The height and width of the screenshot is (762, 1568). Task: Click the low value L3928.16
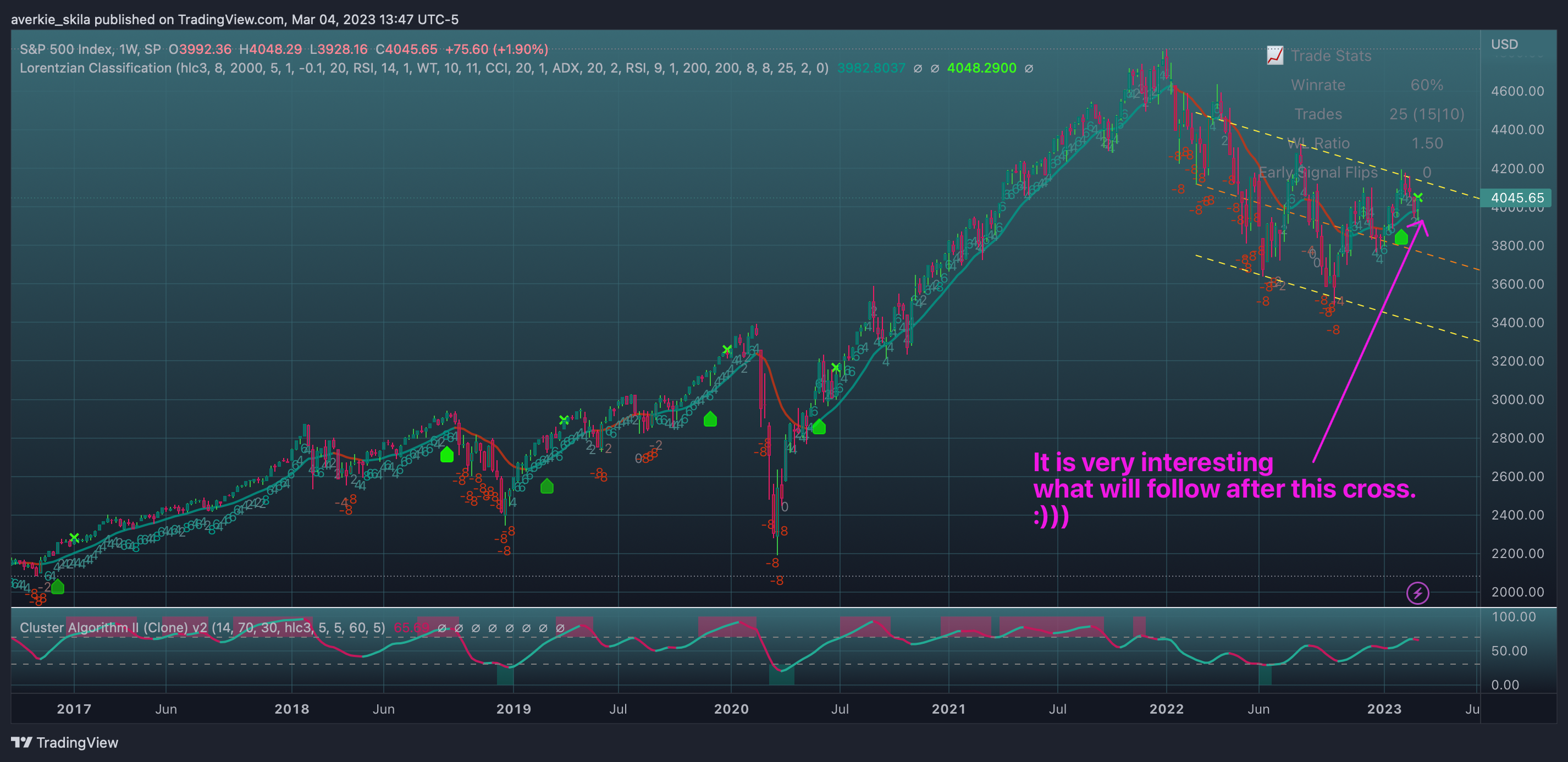[x=339, y=49]
